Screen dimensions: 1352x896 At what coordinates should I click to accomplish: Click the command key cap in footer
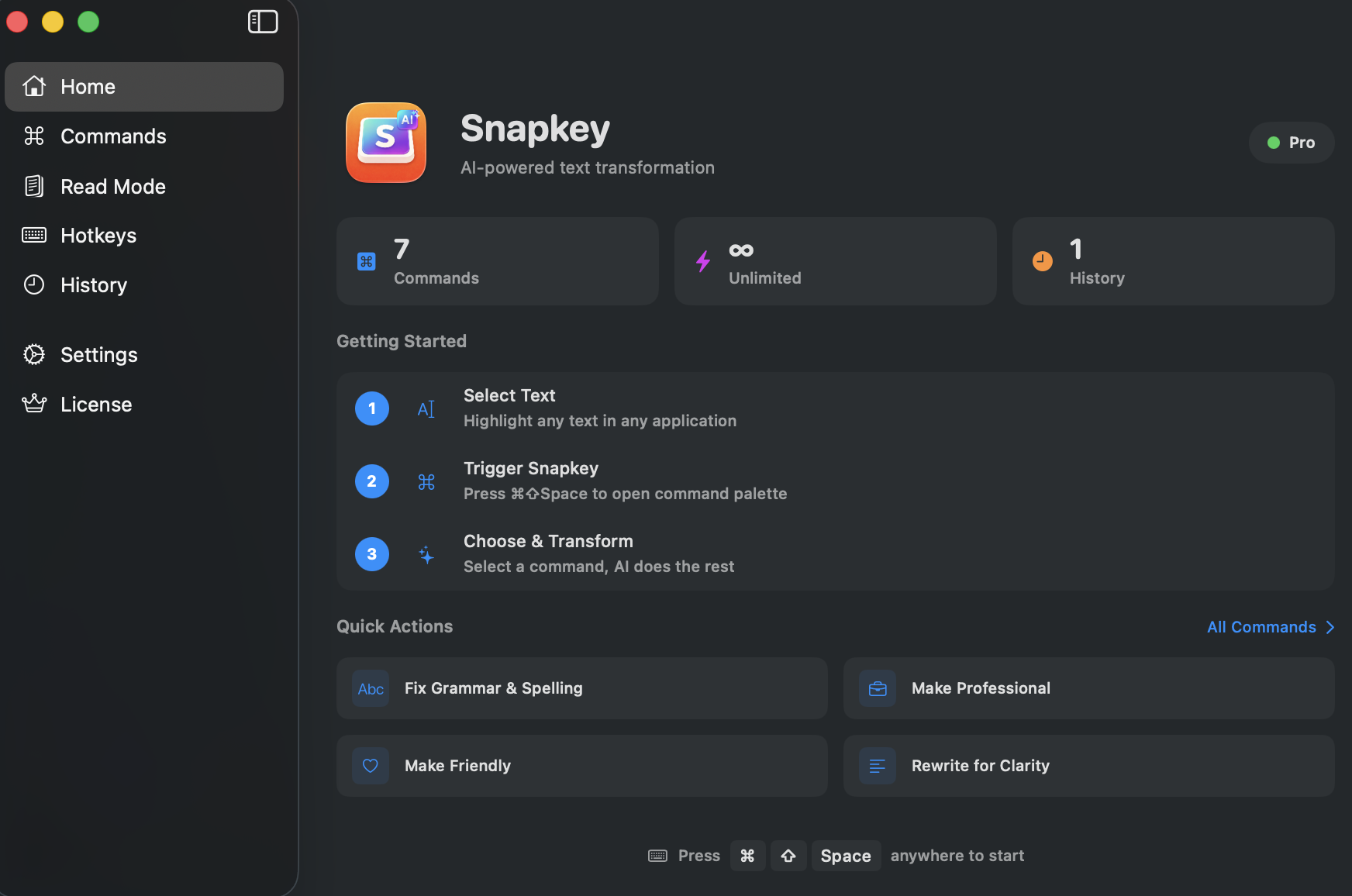coord(748,856)
